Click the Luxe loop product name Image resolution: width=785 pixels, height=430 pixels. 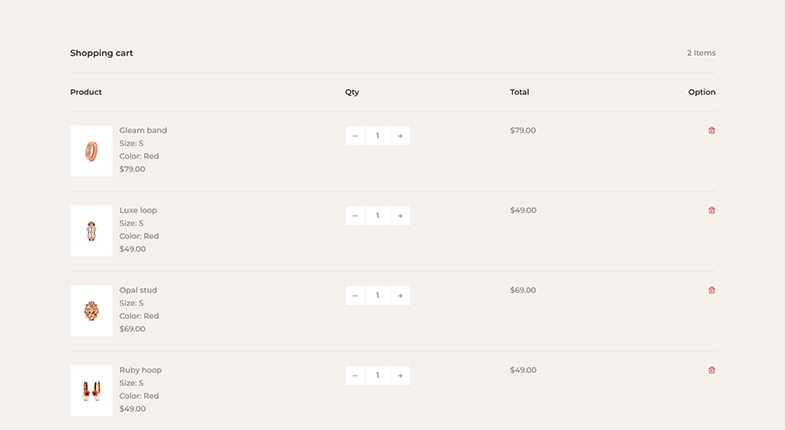[x=138, y=210]
